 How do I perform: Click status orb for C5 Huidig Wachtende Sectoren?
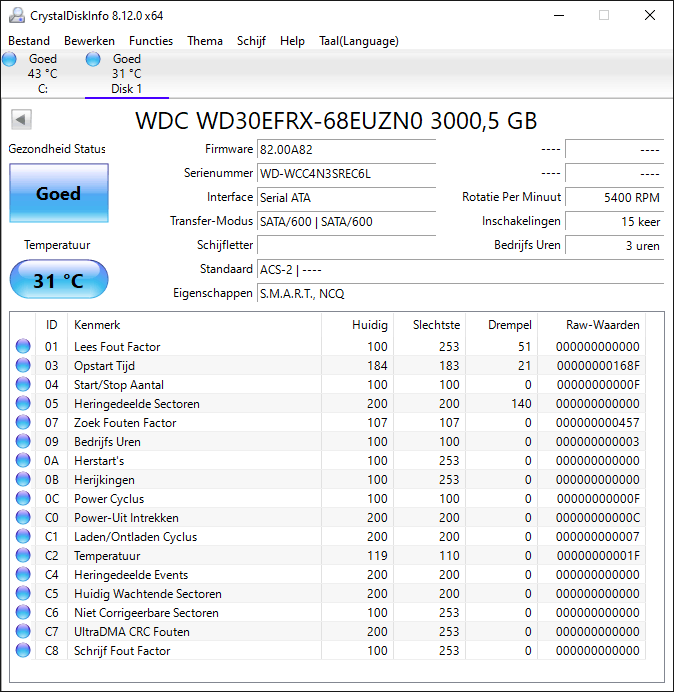click(23, 593)
